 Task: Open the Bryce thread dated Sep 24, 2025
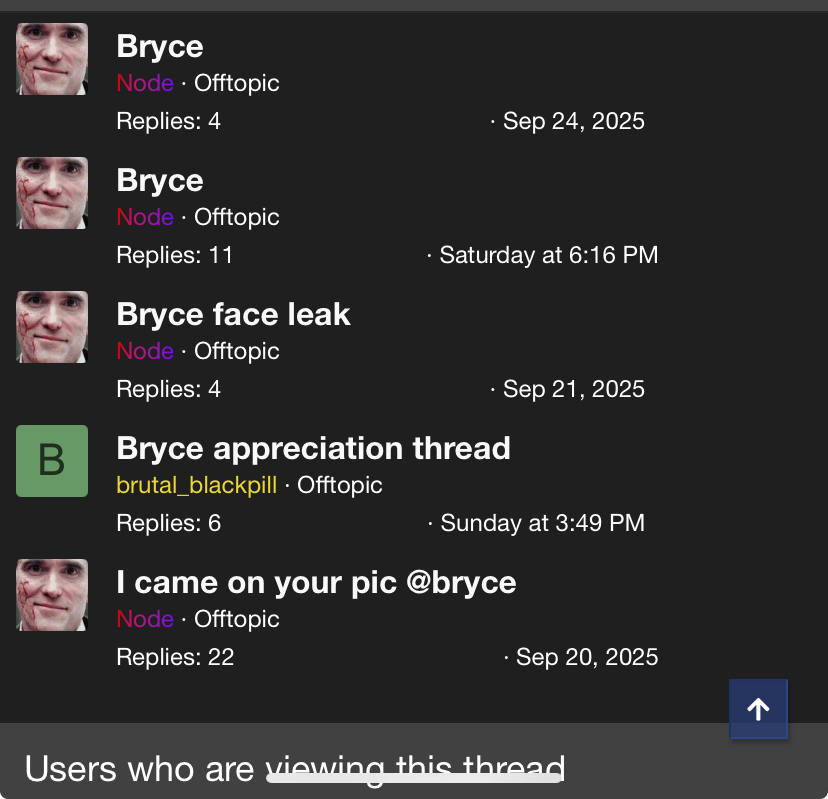(x=160, y=47)
